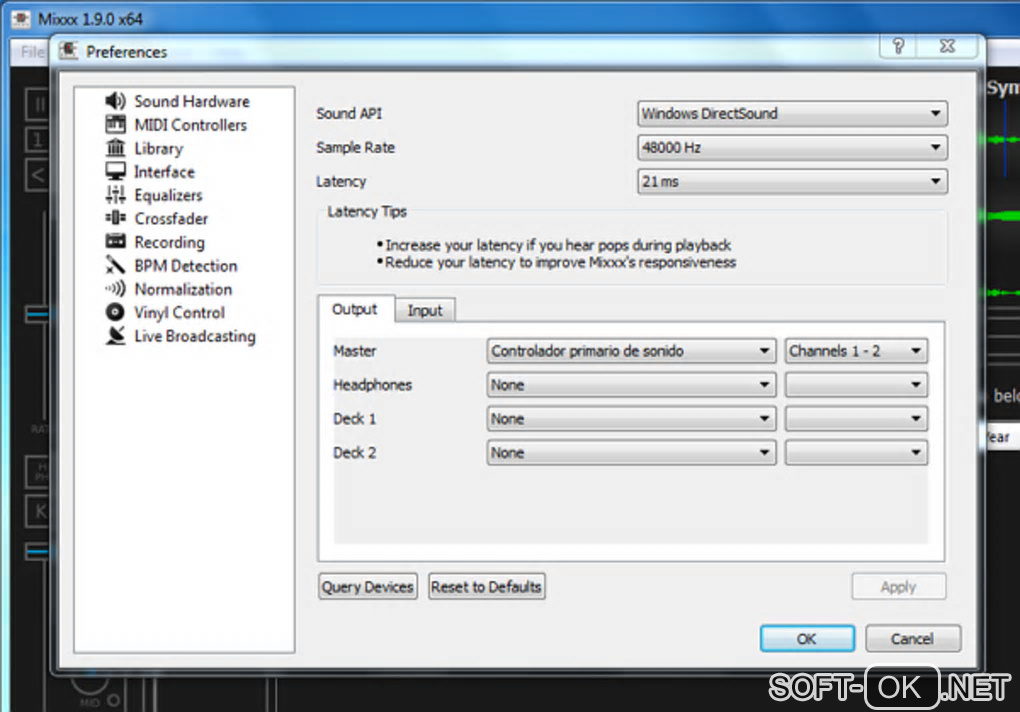The height and width of the screenshot is (712, 1020).
Task: Click the Preferences dialog title icon
Action: 68,51
